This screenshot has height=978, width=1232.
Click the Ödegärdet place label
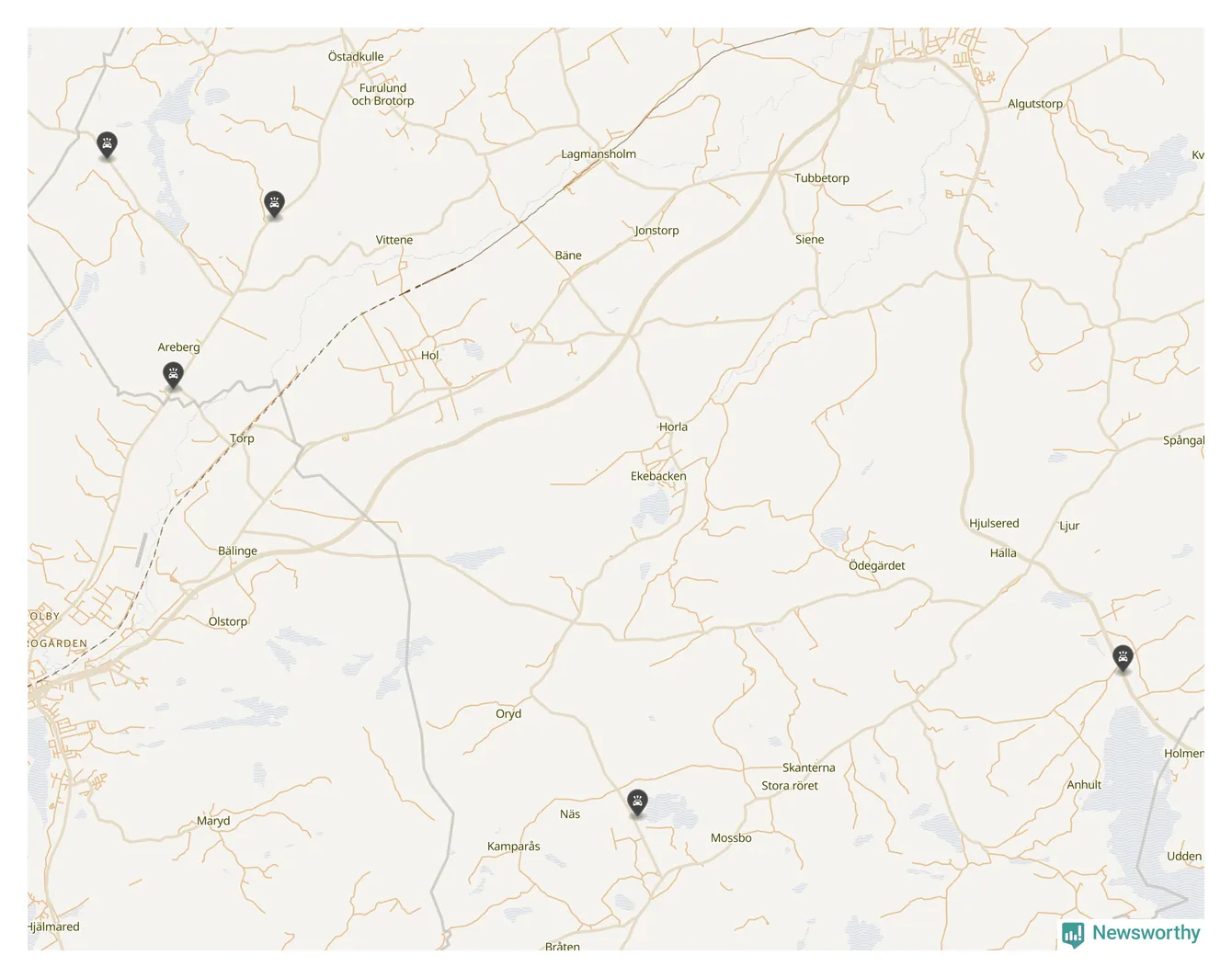point(876,566)
